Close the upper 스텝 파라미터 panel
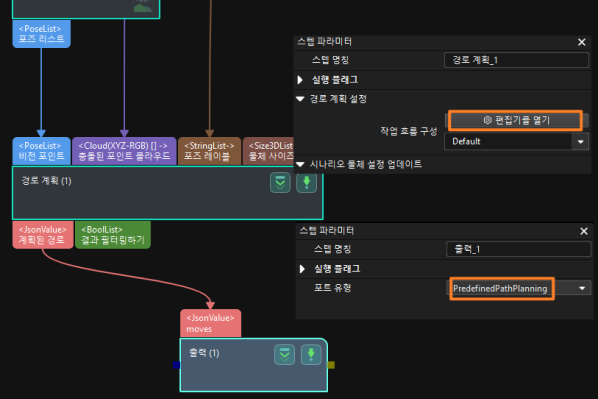The height and width of the screenshot is (399, 598). [582, 42]
